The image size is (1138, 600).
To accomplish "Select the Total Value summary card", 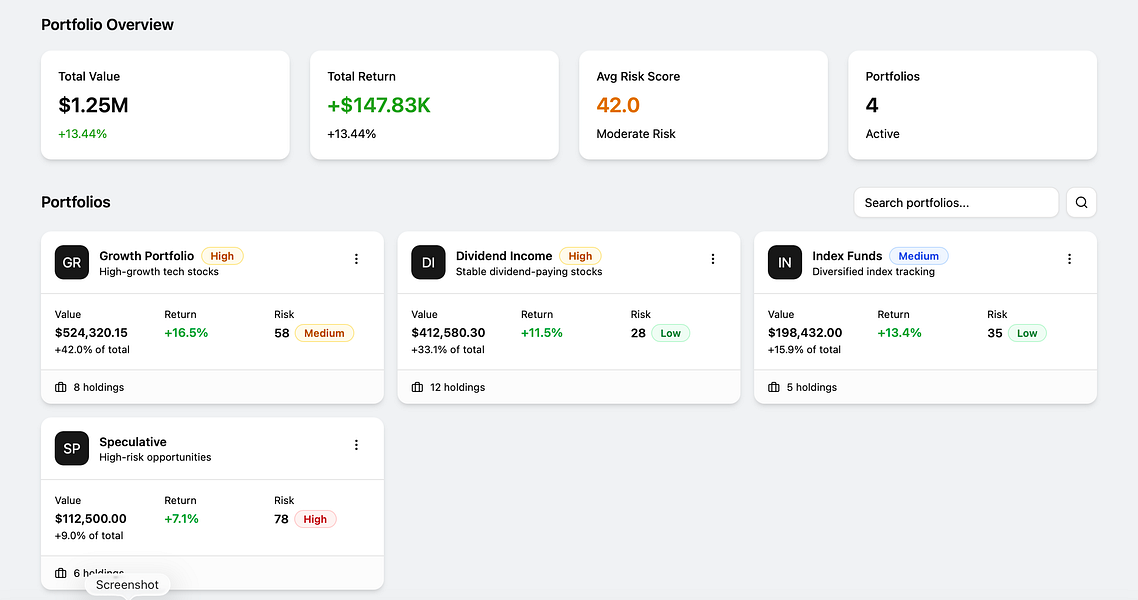I will click(x=165, y=105).
